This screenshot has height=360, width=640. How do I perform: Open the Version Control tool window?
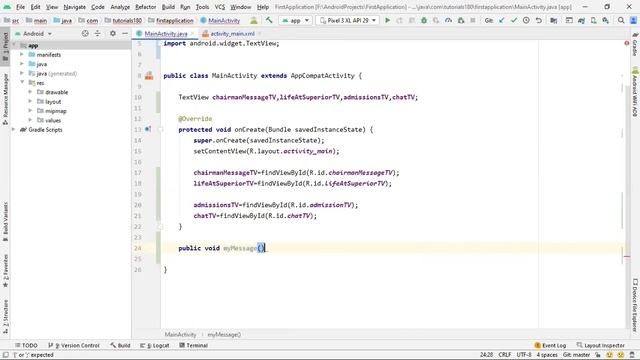coord(74,345)
